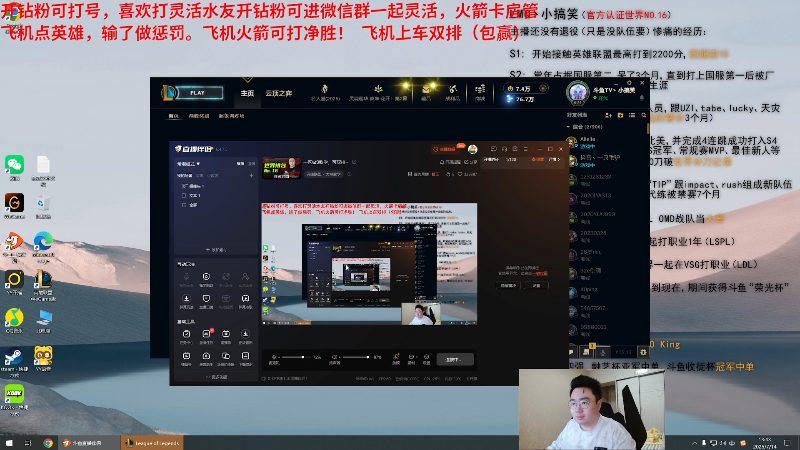This screenshot has height=450, width=800.
Task: Click the shield icon in second tool row
Action: coord(206,298)
